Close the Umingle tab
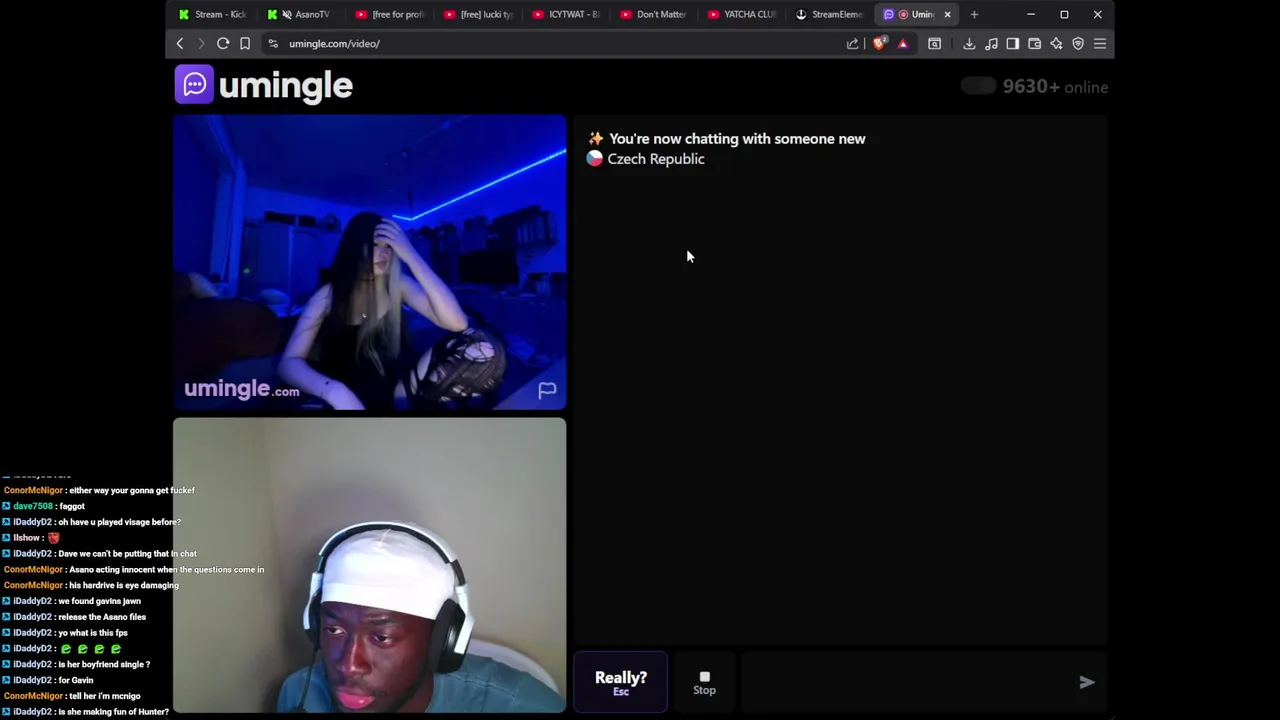1280x720 pixels. [x=947, y=14]
